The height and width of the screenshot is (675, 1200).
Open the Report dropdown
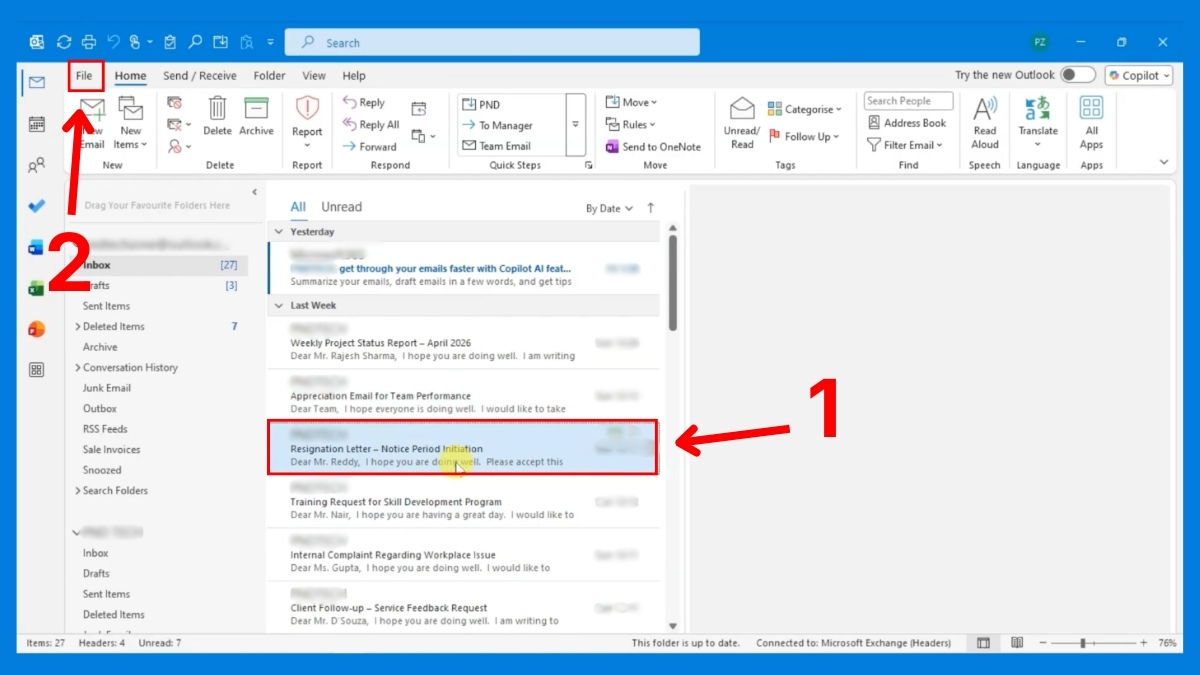tap(307, 123)
